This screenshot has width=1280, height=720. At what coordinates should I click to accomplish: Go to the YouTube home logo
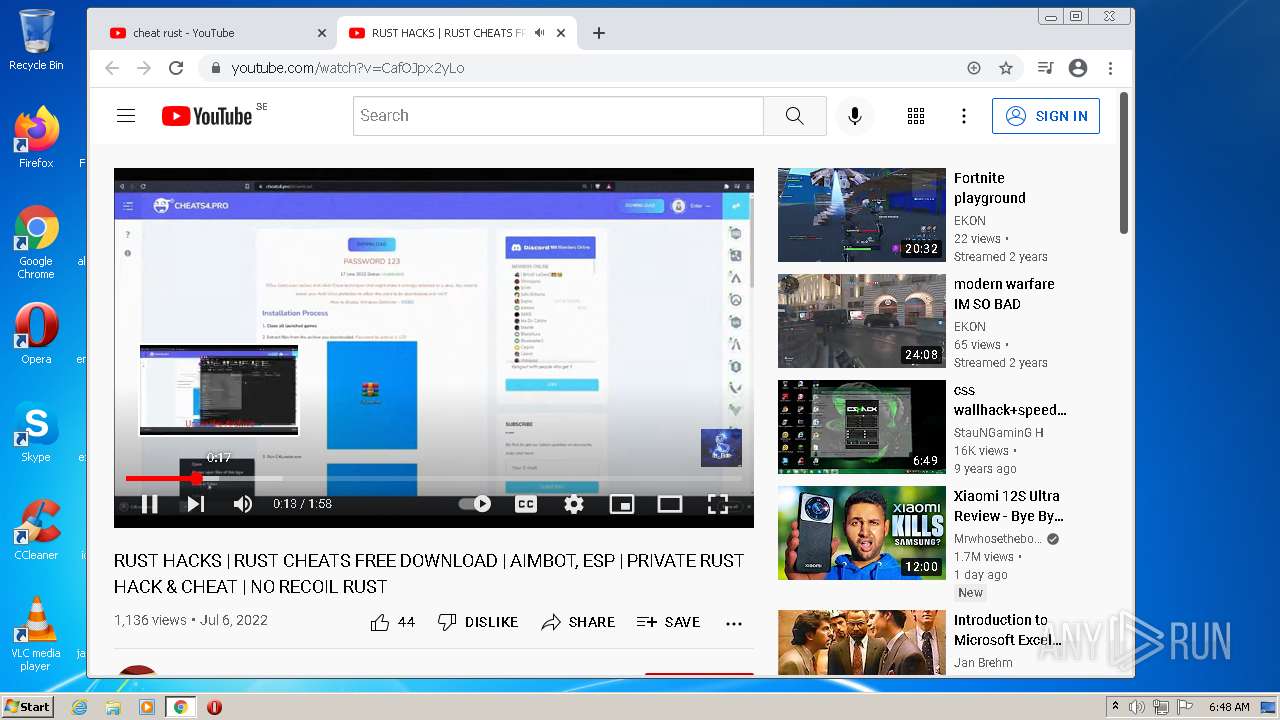pos(207,116)
